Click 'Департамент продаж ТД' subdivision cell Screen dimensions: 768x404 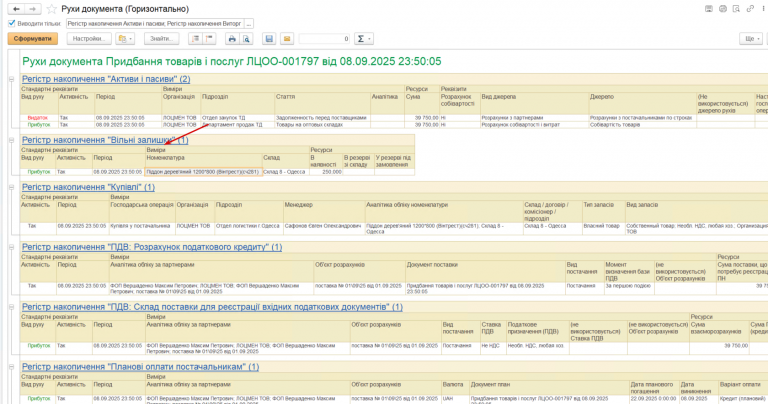coord(238,125)
